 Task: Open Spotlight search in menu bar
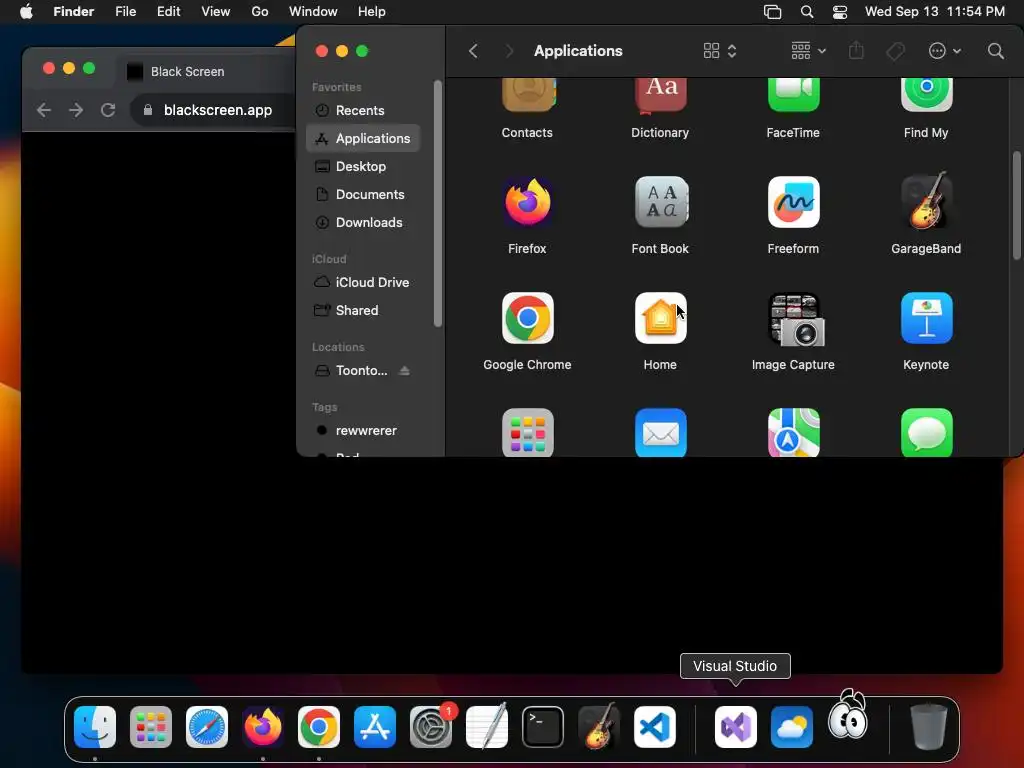tap(807, 12)
